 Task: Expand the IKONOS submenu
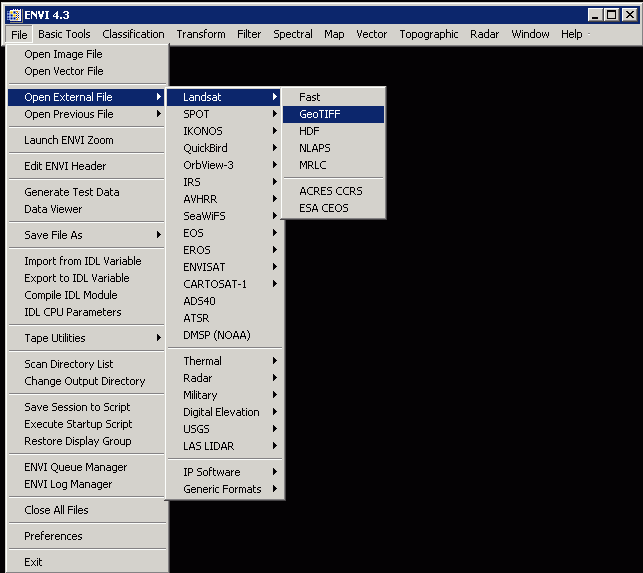point(224,131)
